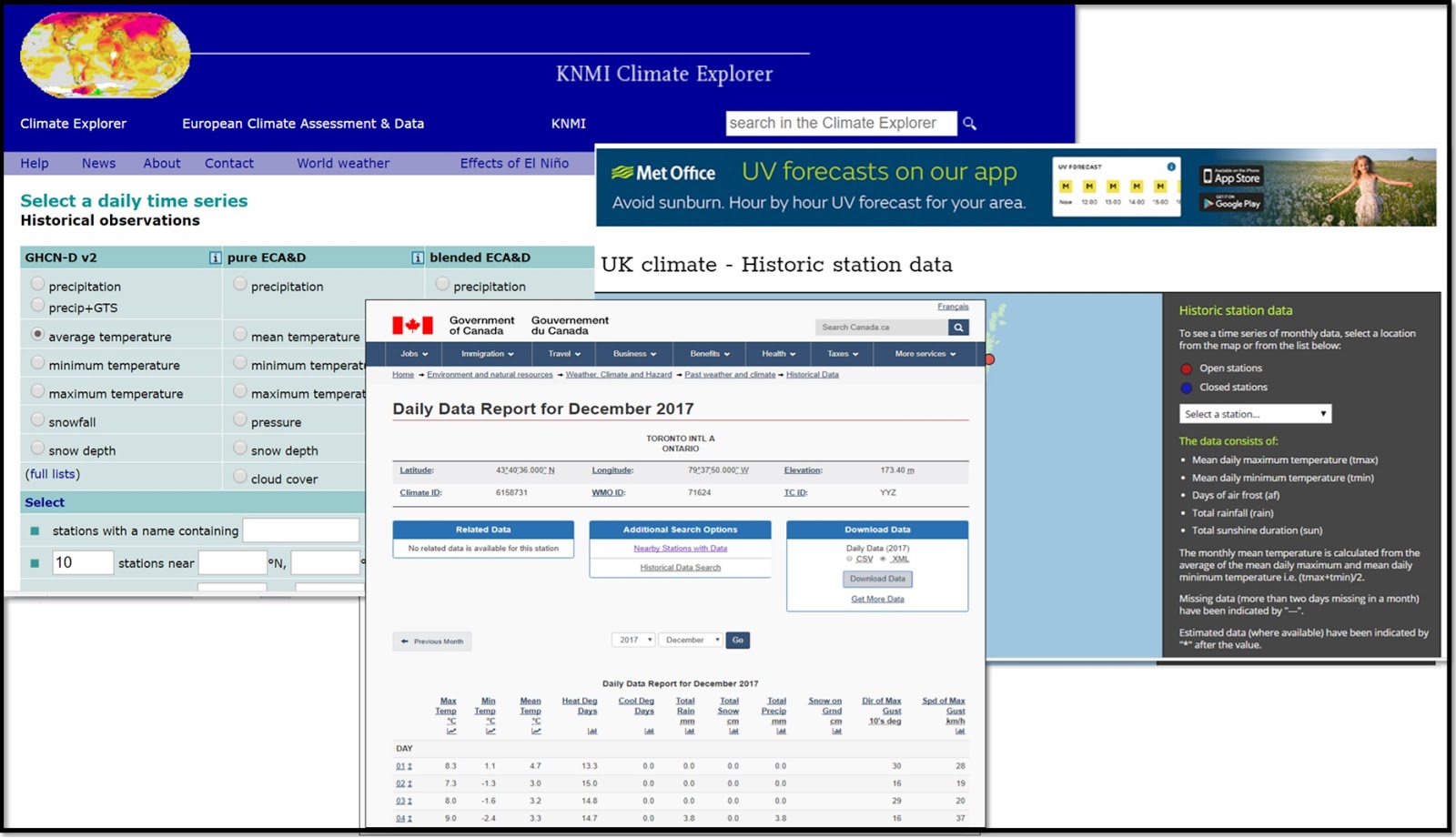Open the News menu item
The height and width of the screenshot is (838, 1456).
pos(98,164)
